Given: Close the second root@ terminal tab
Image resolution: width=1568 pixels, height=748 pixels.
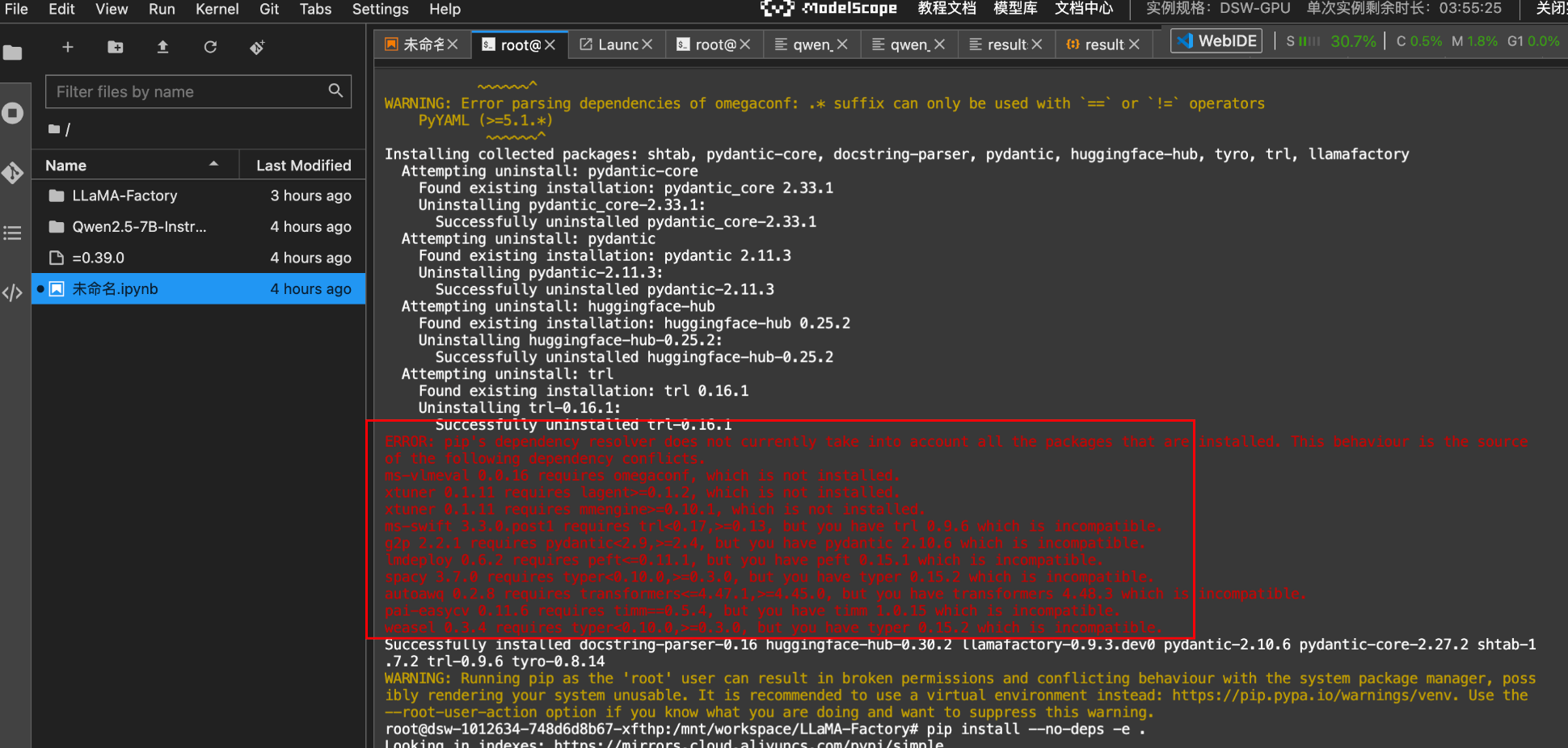Looking at the screenshot, I should point(744,44).
